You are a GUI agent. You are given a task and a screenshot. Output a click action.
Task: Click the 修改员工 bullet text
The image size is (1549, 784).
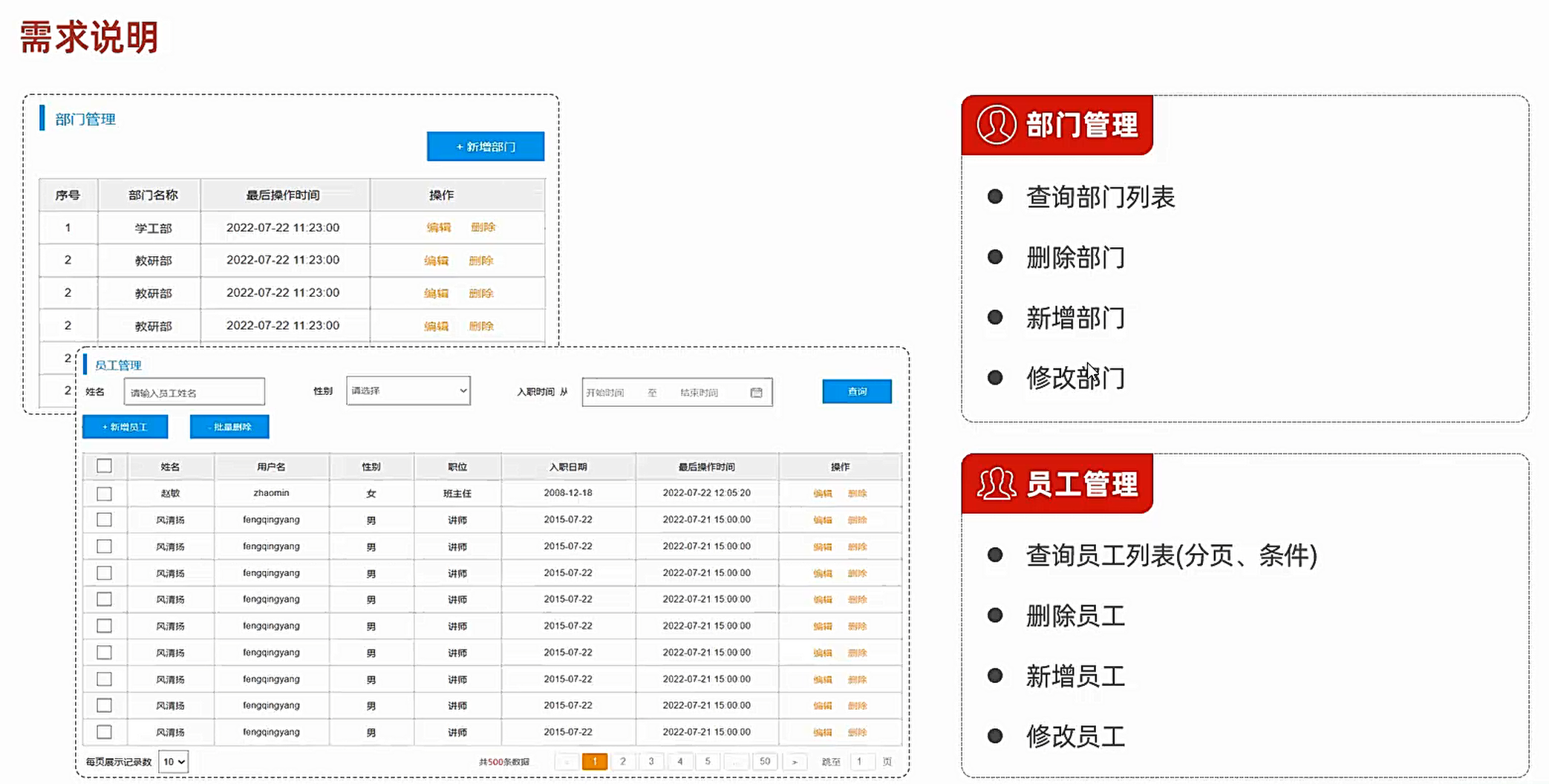click(x=1076, y=736)
